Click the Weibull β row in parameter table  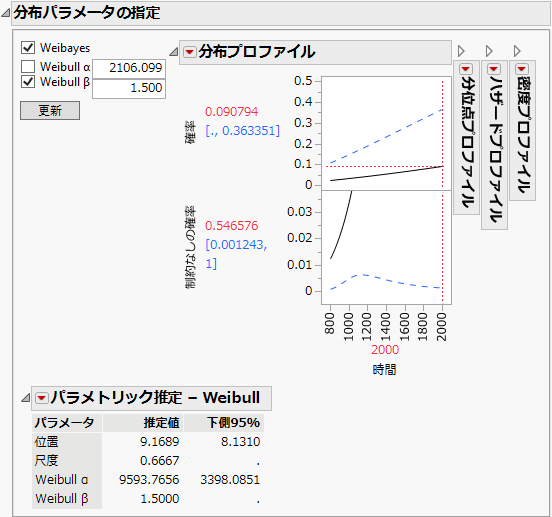pos(62,499)
